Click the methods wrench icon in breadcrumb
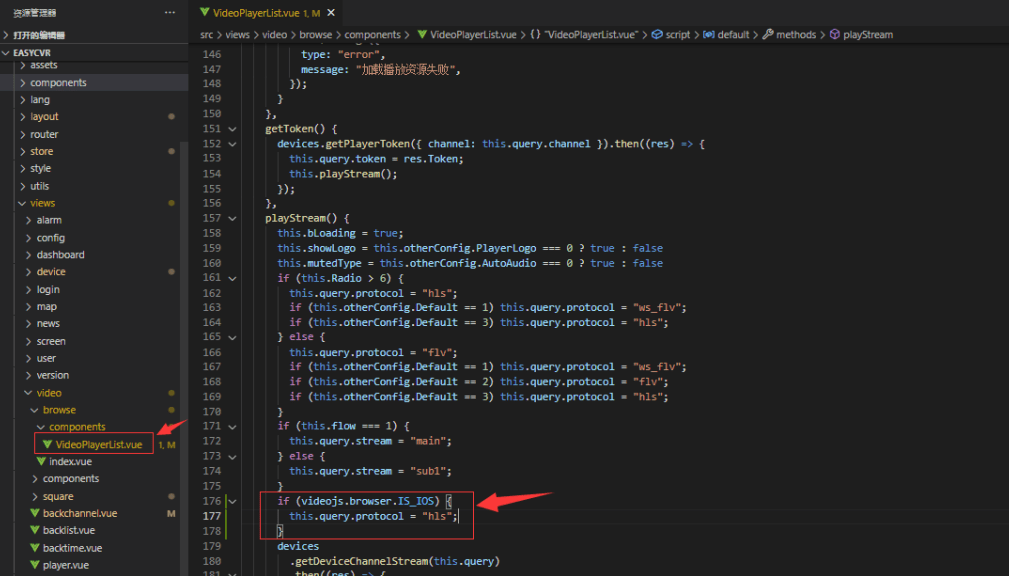Viewport: 1009px width, 576px height. 768,34
